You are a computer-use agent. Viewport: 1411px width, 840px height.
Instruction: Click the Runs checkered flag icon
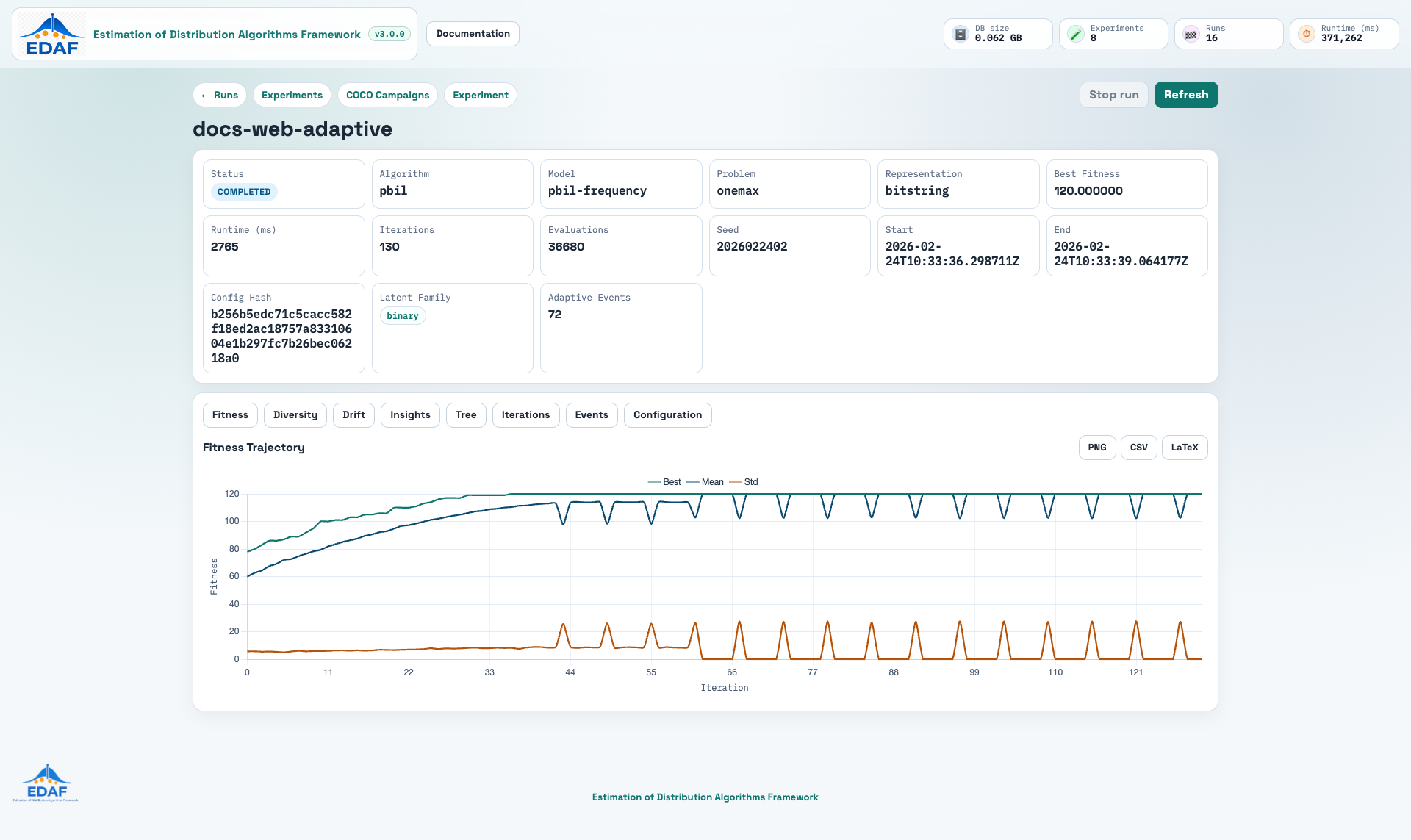pyautogui.click(x=1191, y=34)
